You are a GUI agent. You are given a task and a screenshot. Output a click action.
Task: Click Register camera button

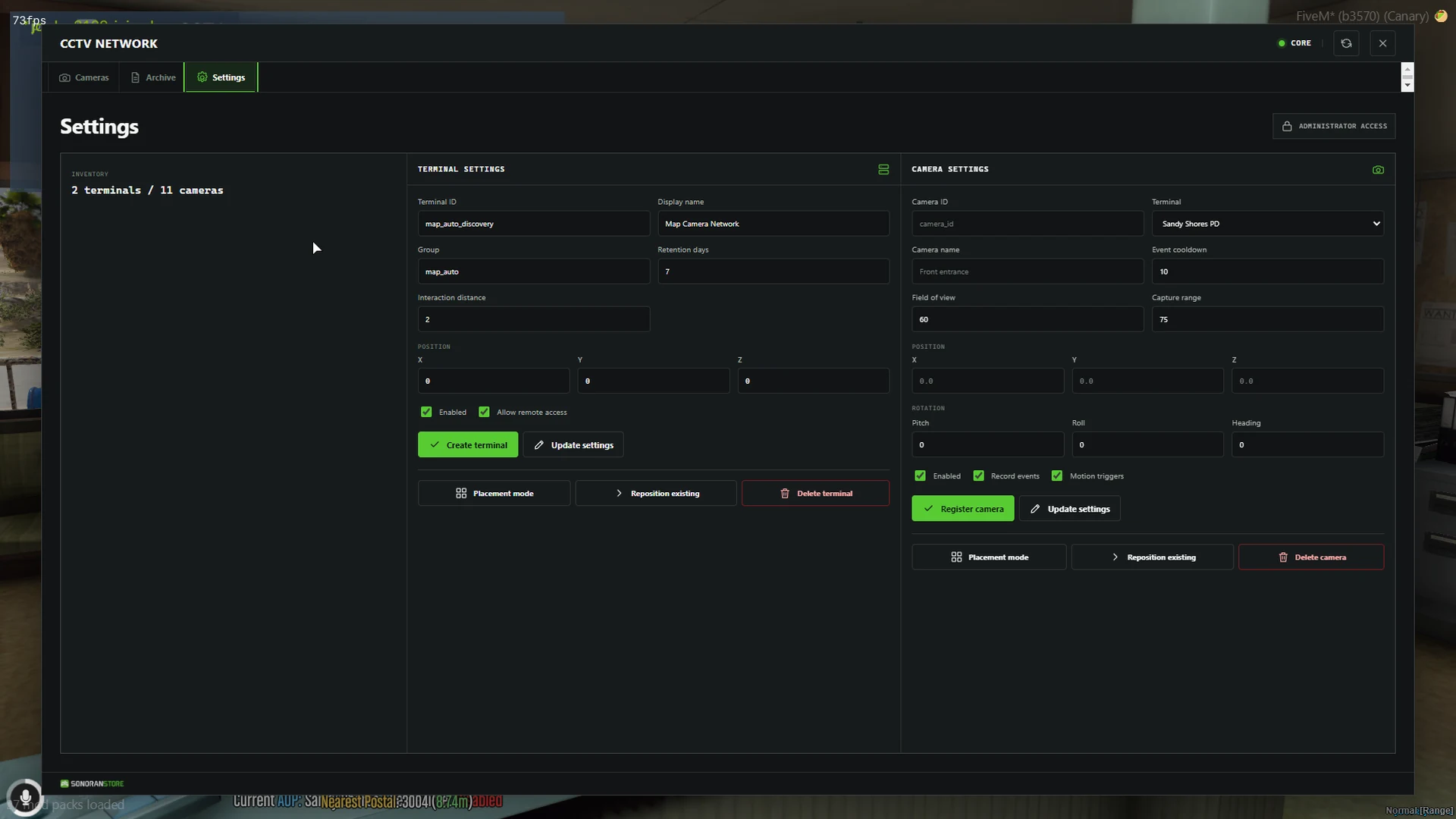coord(962,509)
